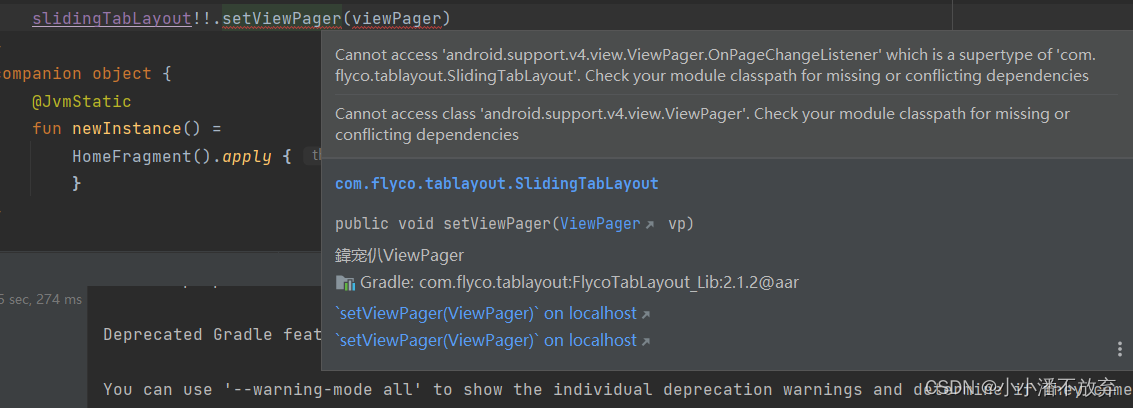Image resolution: width=1133 pixels, height=408 pixels.
Task: Click the @JvmStatic annotation
Action: [x=82, y=102]
